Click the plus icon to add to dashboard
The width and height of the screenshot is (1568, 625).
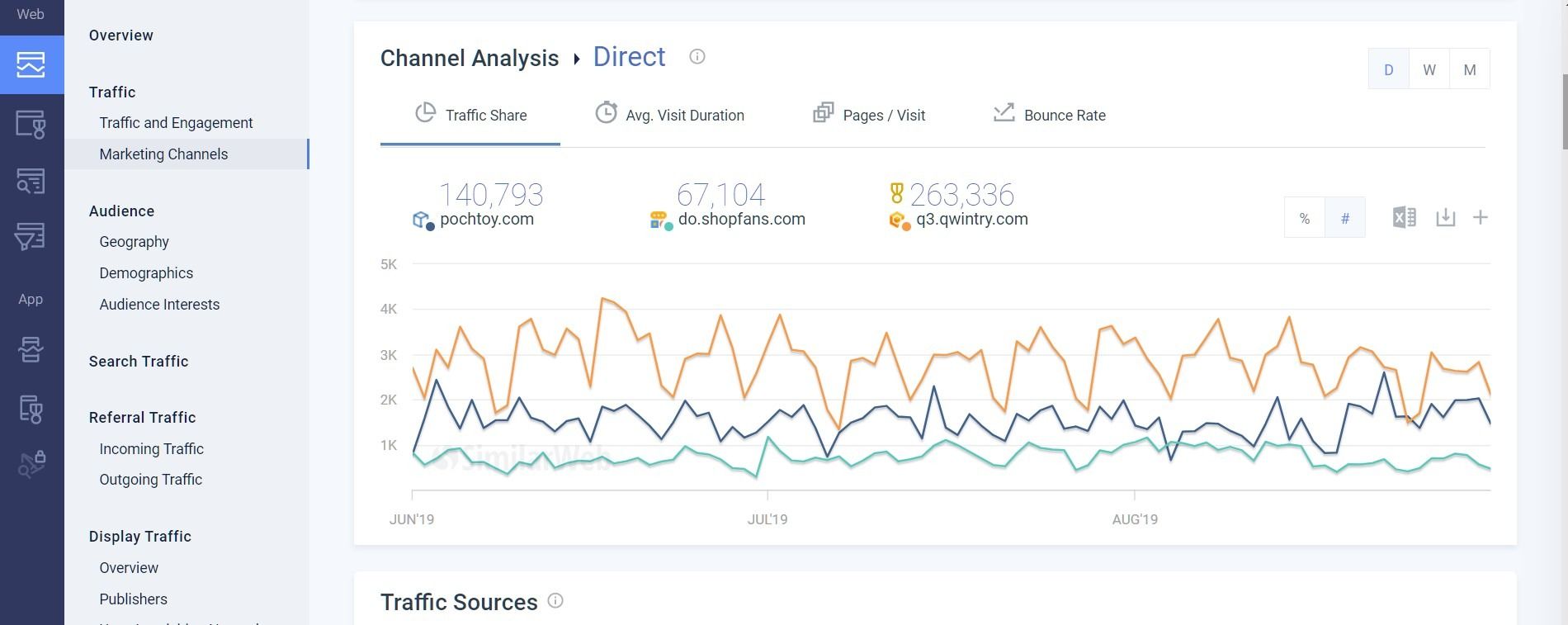1481,217
